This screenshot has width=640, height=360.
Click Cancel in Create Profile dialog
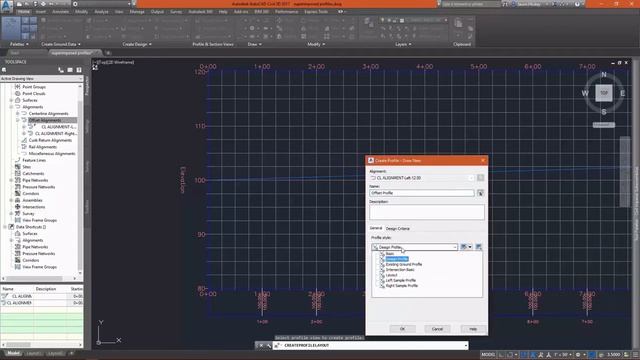(x=437, y=329)
